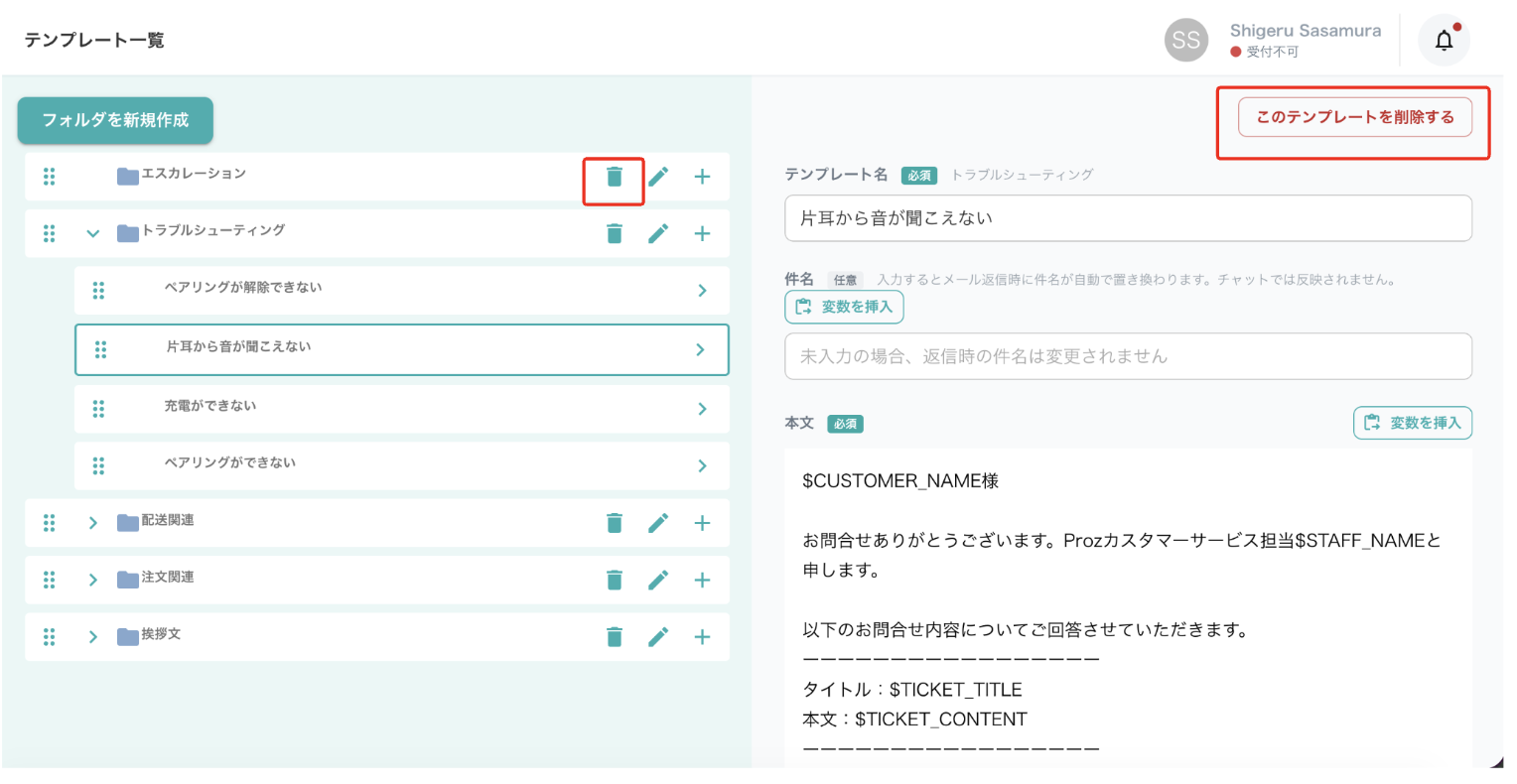
Task: Click the エスカレーション folder label
Action: [x=194, y=174]
